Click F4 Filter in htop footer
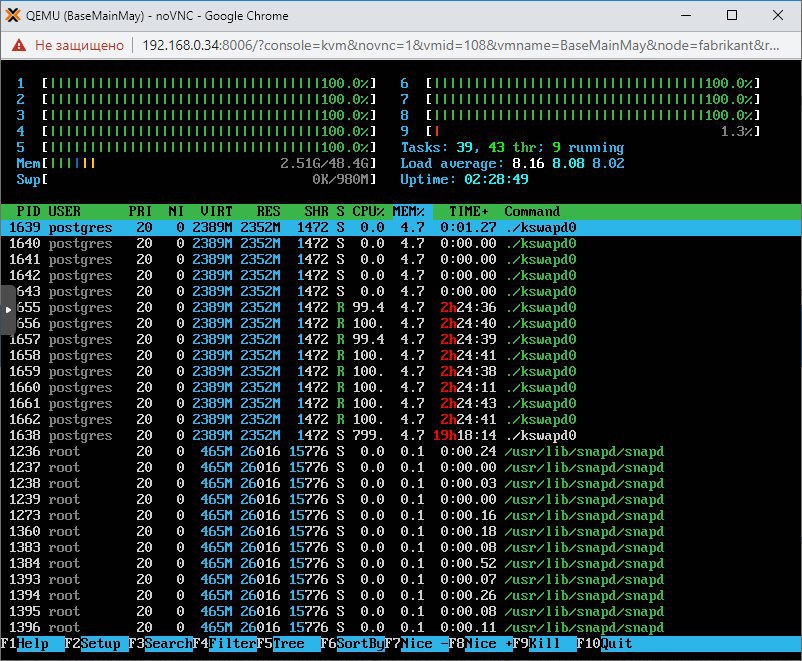The height and width of the screenshot is (661, 802). point(224,644)
